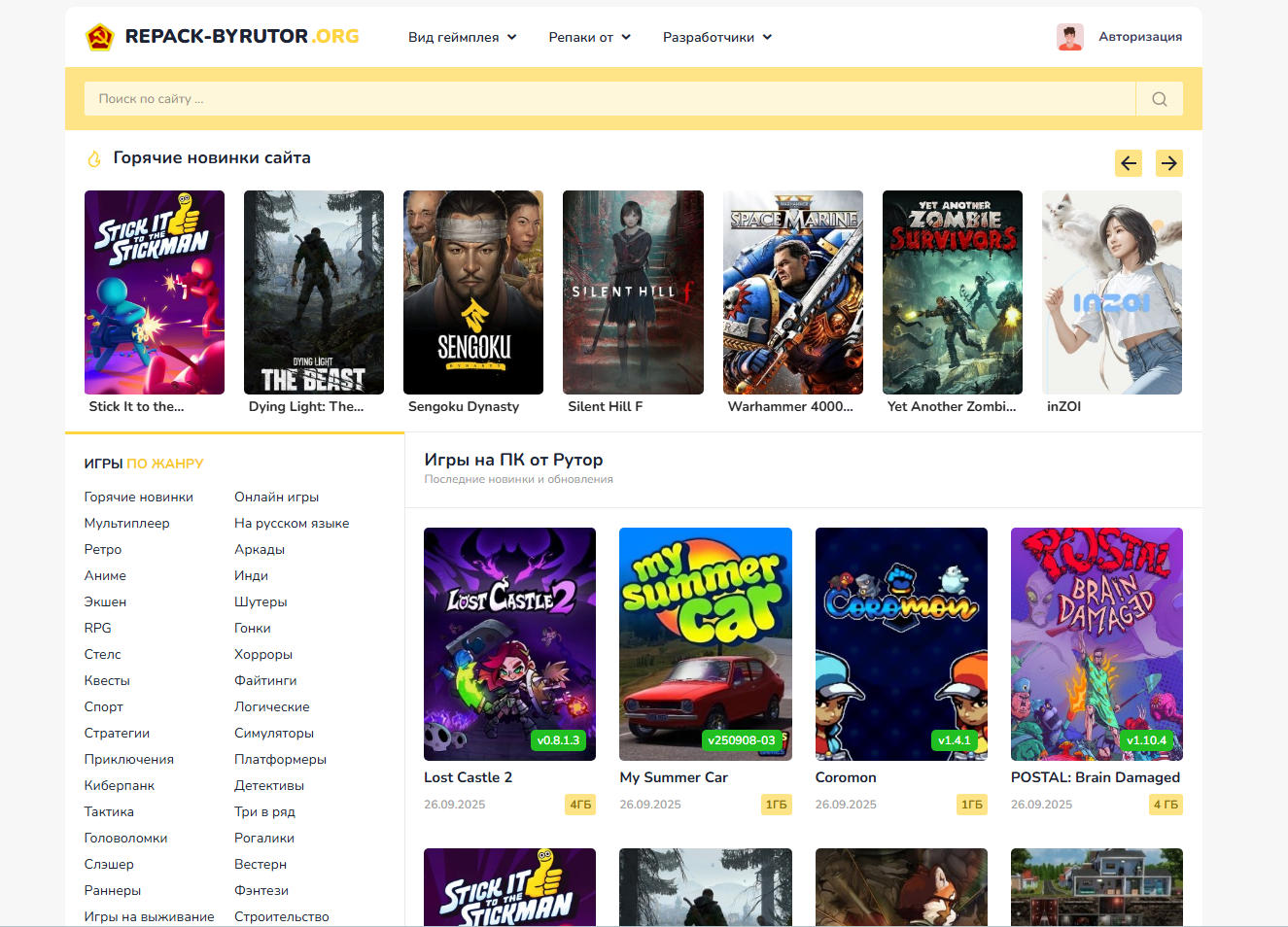Select the На русском языке category
This screenshot has height=927, width=1288.
[x=292, y=523]
